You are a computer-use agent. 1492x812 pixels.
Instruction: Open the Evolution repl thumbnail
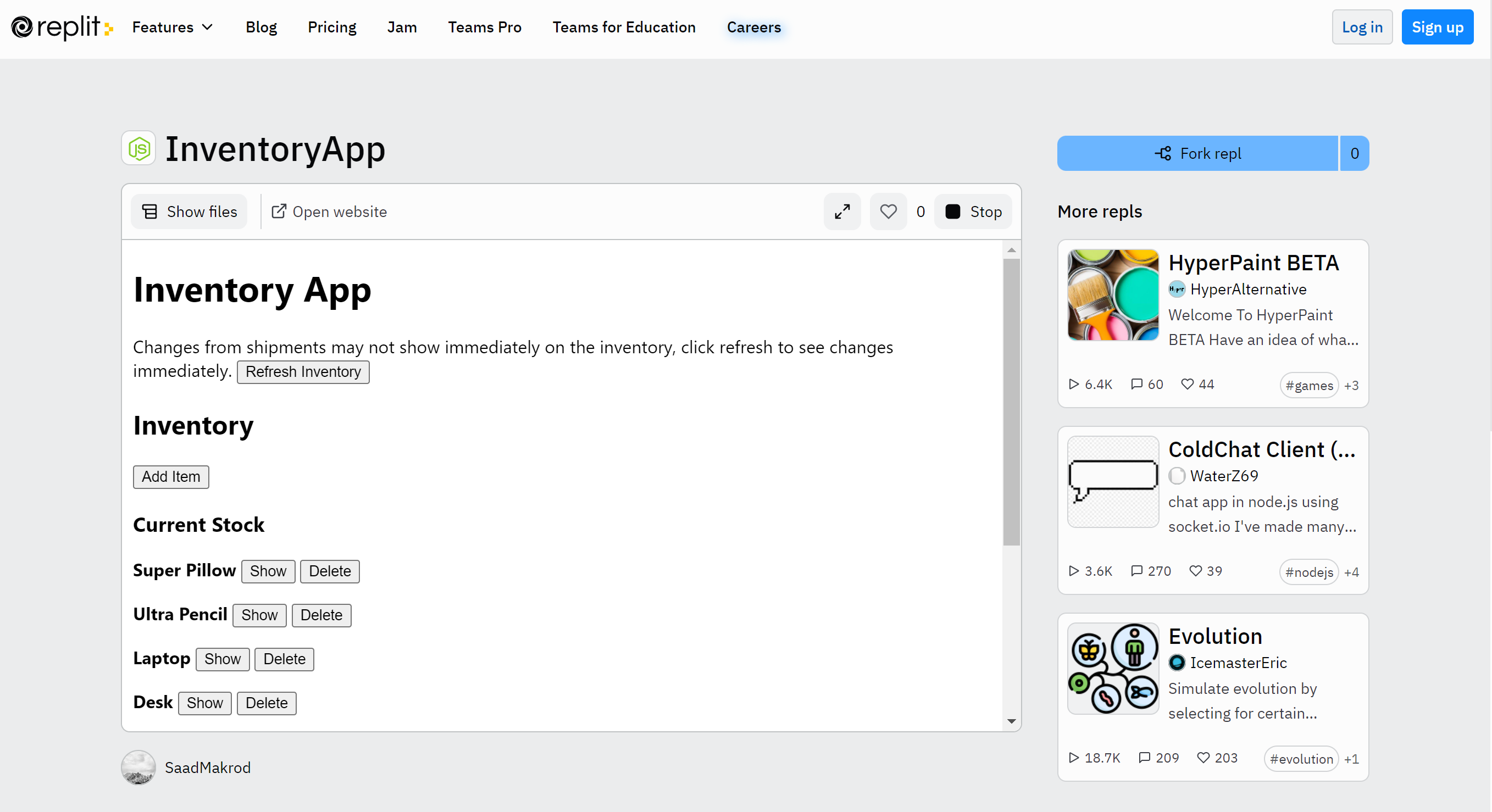pos(1113,669)
